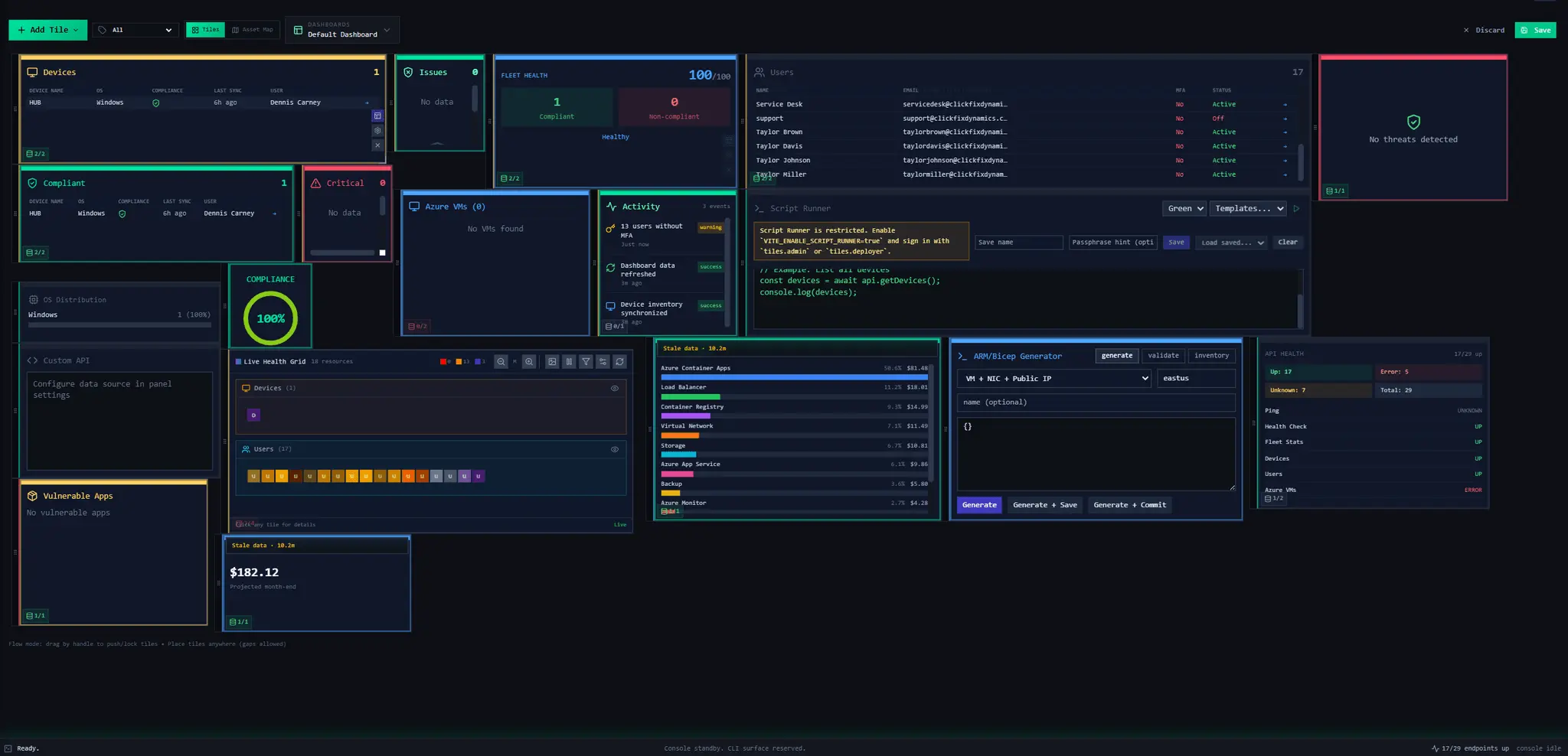This screenshot has width=1568, height=756.
Task: Open the Add Tile dropdown
Action: pos(47,30)
